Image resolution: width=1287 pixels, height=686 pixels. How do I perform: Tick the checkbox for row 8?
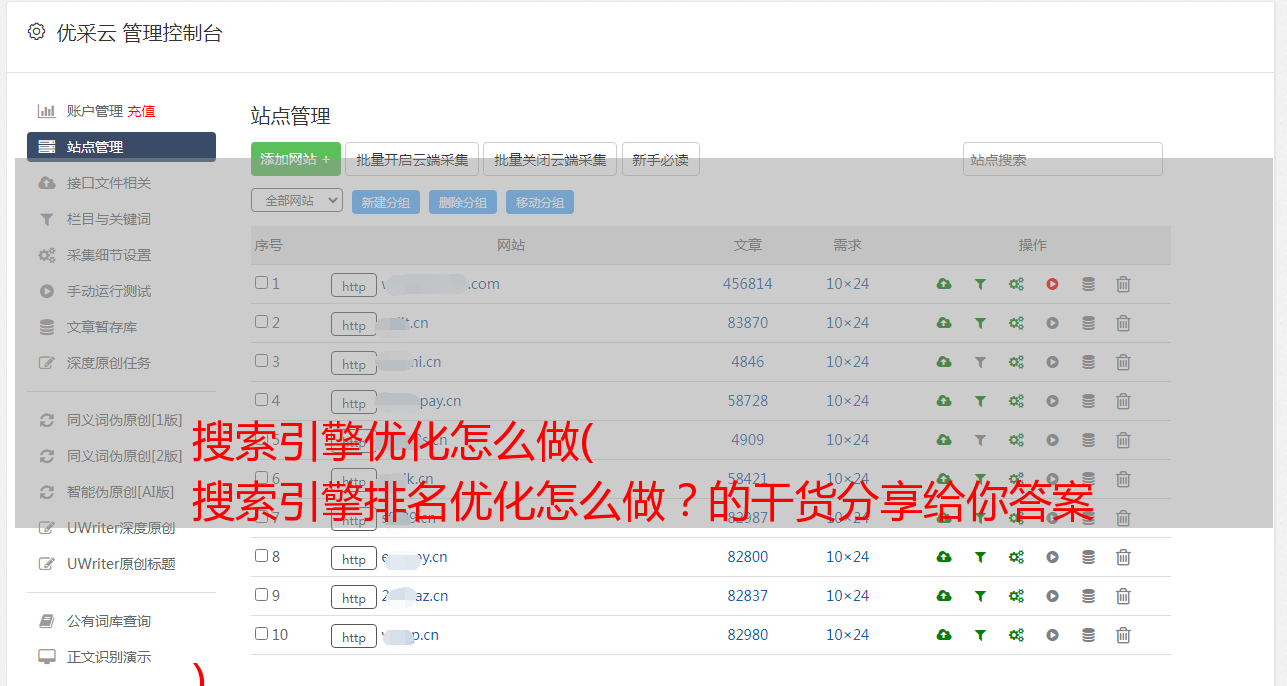(261, 556)
